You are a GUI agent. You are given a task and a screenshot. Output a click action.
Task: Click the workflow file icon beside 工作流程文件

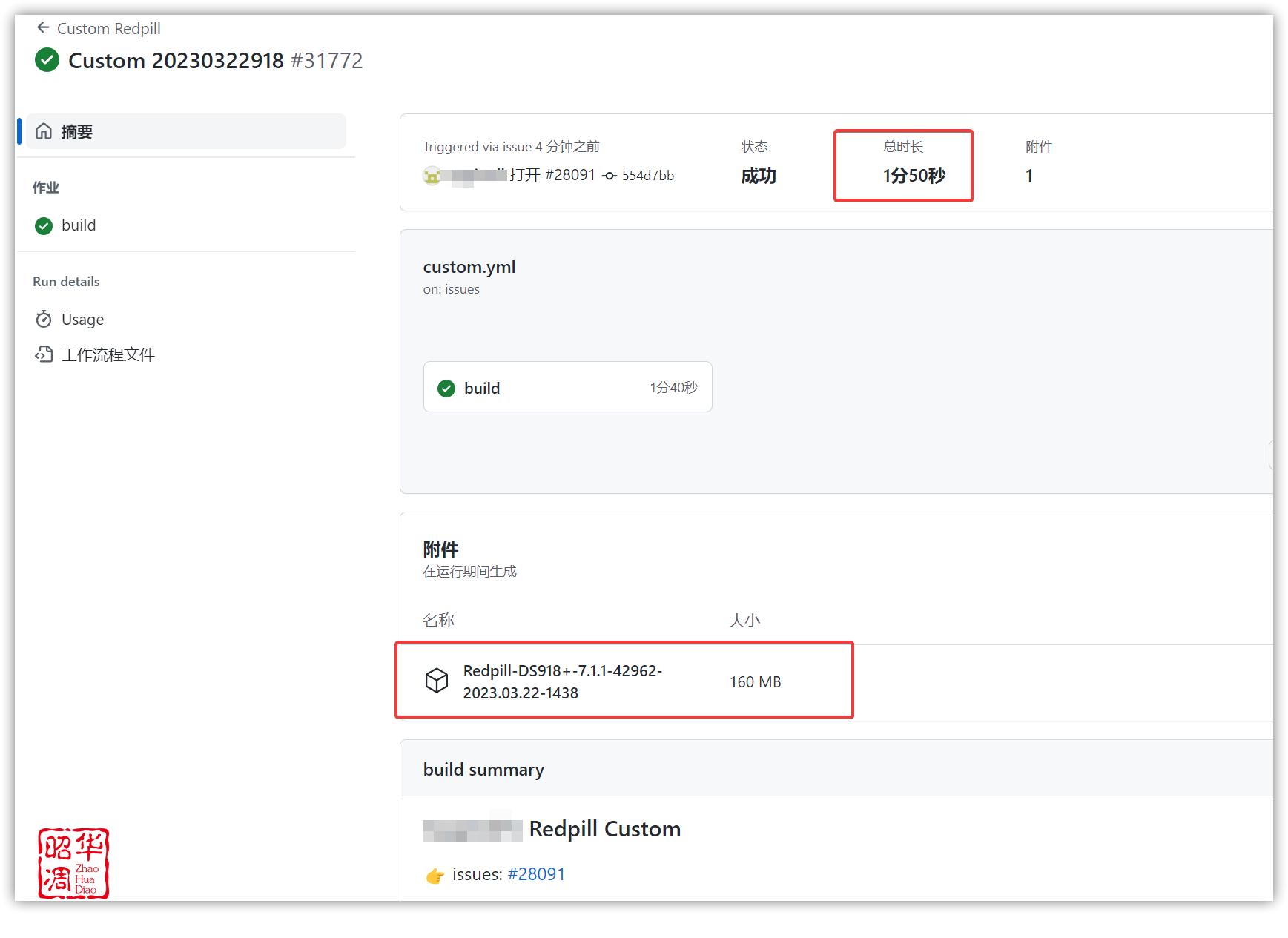[x=44, y=354]
